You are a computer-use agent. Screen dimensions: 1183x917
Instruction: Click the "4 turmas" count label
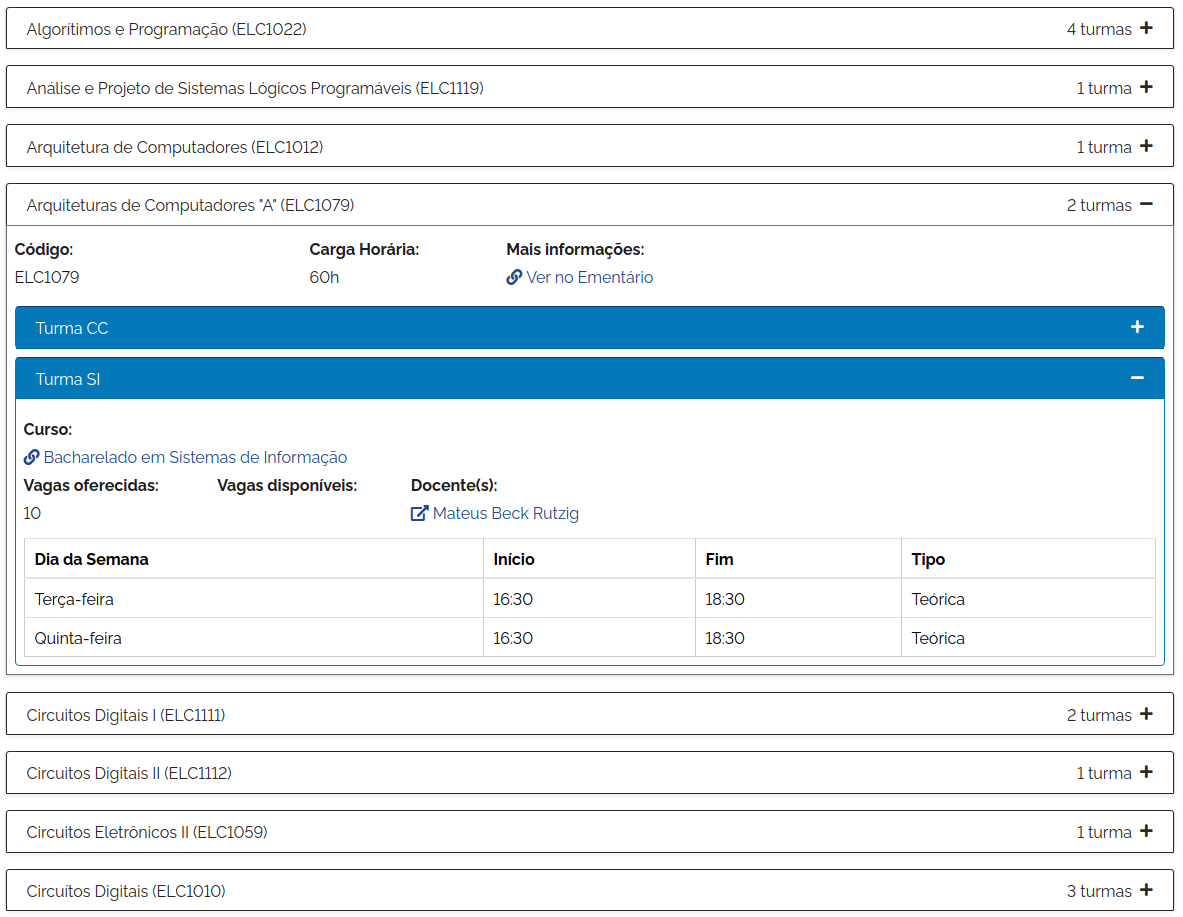(x=1098, y=29)
